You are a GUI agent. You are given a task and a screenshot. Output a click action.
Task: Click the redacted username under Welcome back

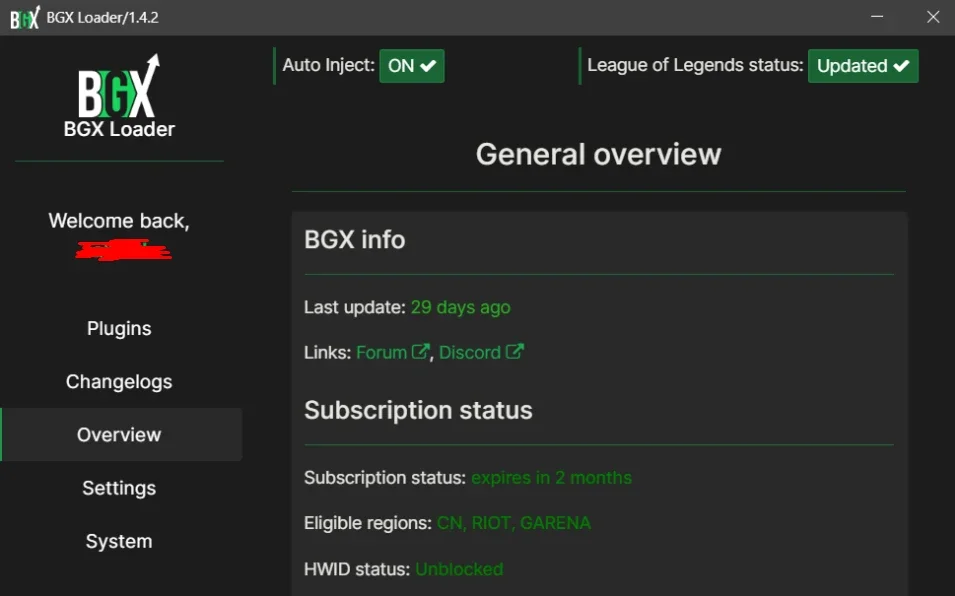click(x=123, y=250)
